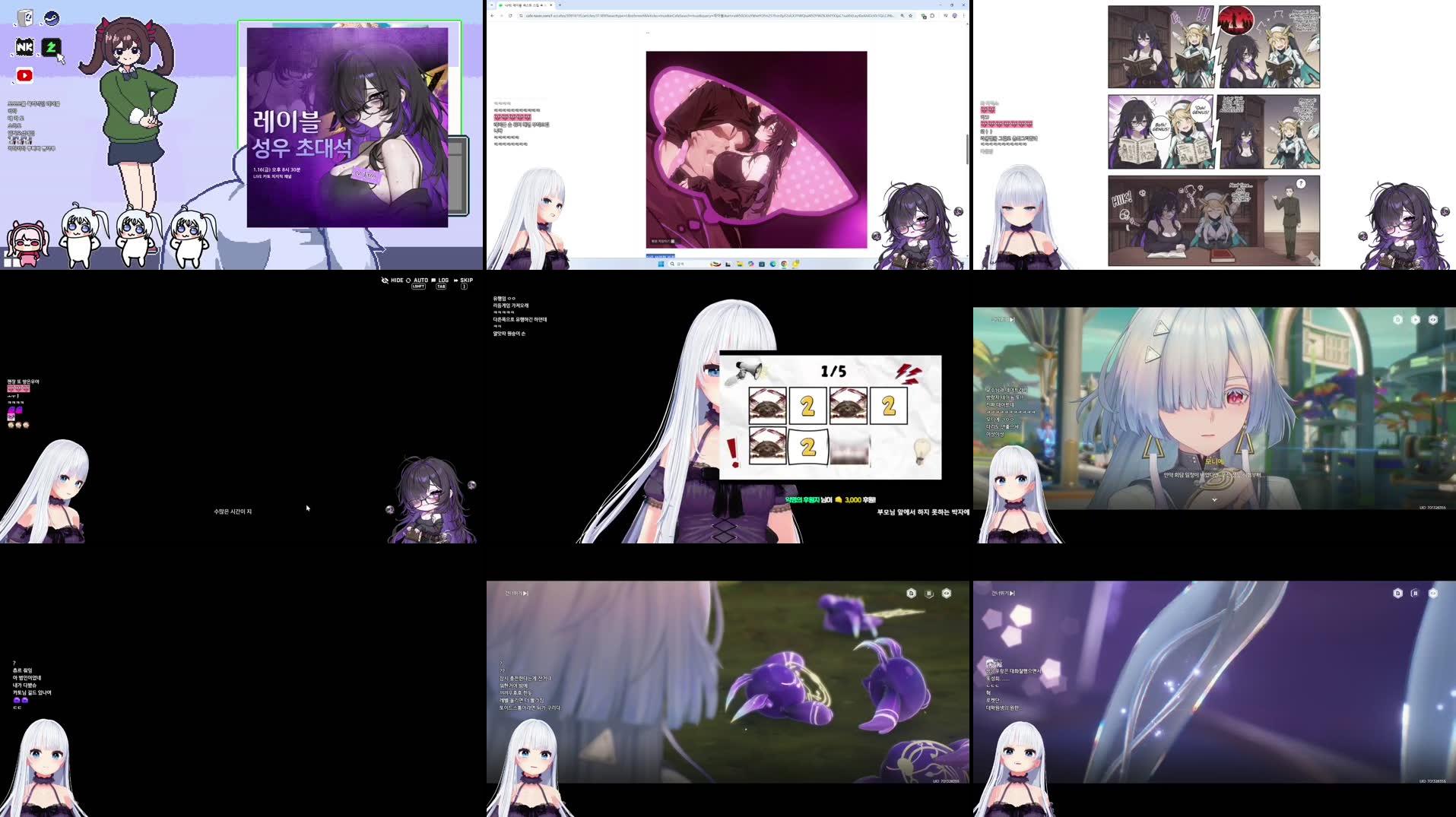The width and height of the screenshot is (1456, 817).
Task: Toggle HIDE to conceal the dialogue box
Action: click(x=396, y=280)
